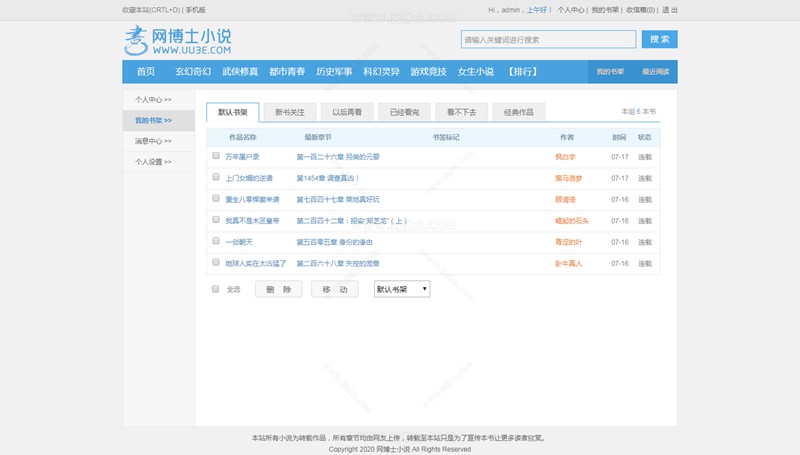Open 最近阅读 in the nav bar

(x=656, y=72)
